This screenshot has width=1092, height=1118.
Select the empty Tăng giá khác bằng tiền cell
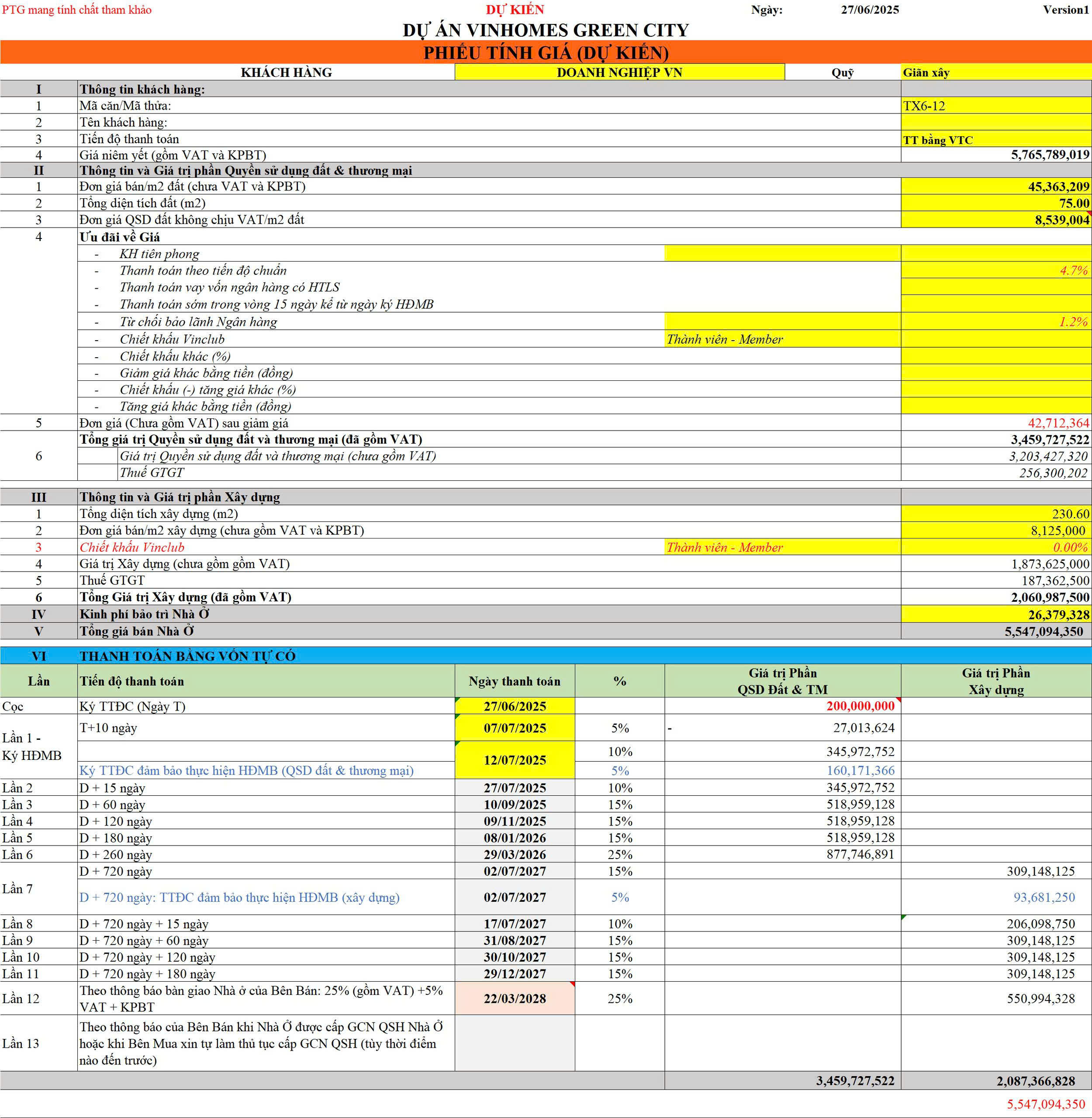point(996,406)
